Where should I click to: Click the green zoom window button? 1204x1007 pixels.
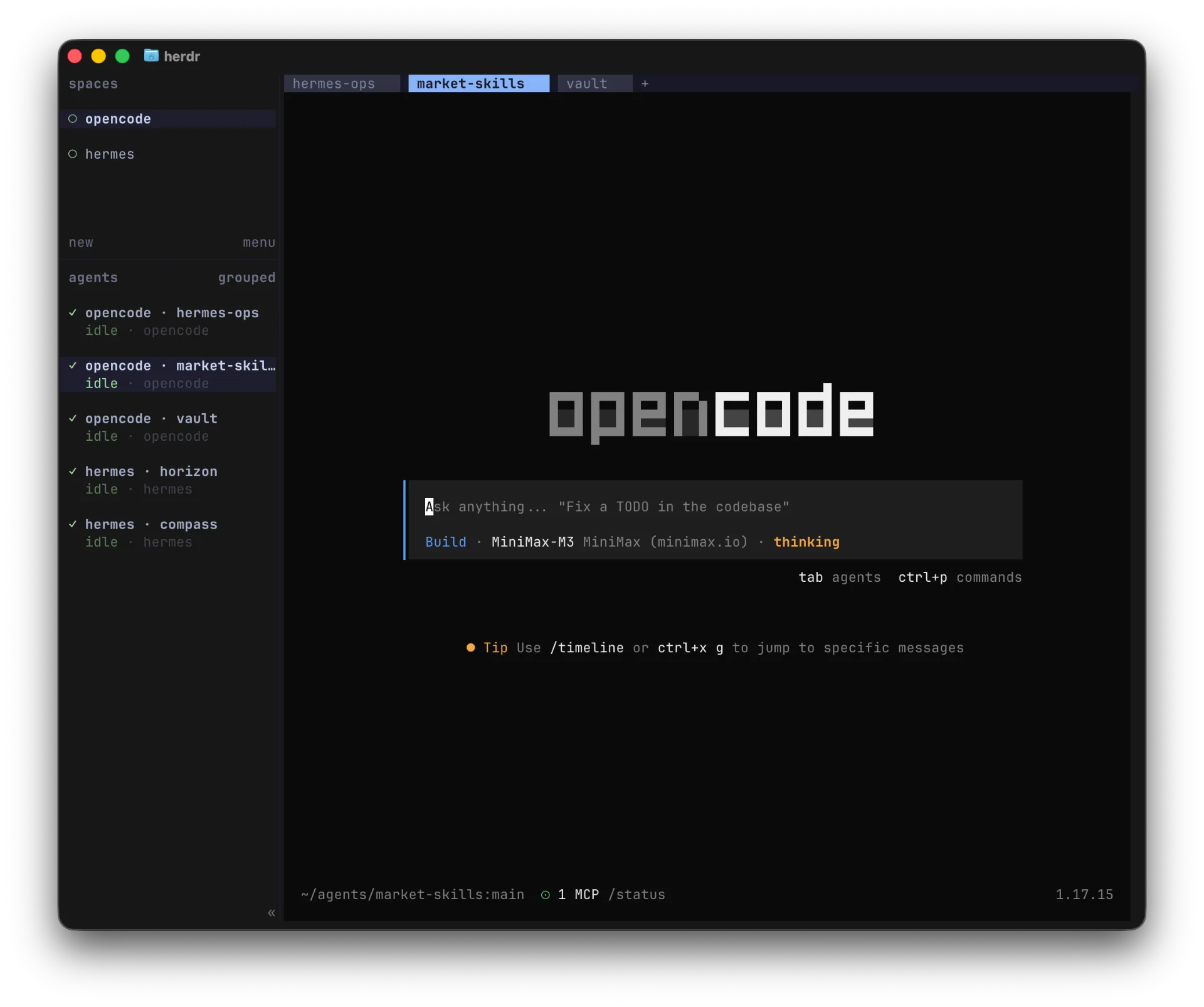click(122, 56)
